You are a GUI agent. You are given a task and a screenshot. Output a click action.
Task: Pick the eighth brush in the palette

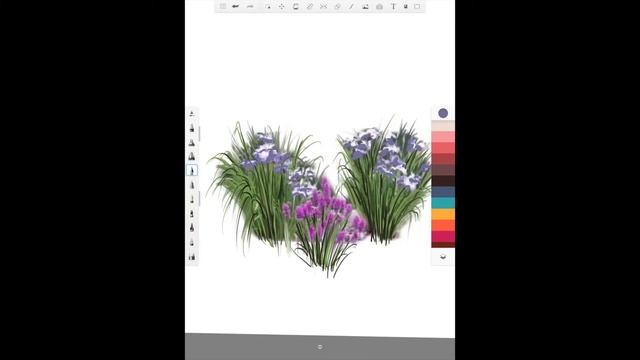click(192, 213)
